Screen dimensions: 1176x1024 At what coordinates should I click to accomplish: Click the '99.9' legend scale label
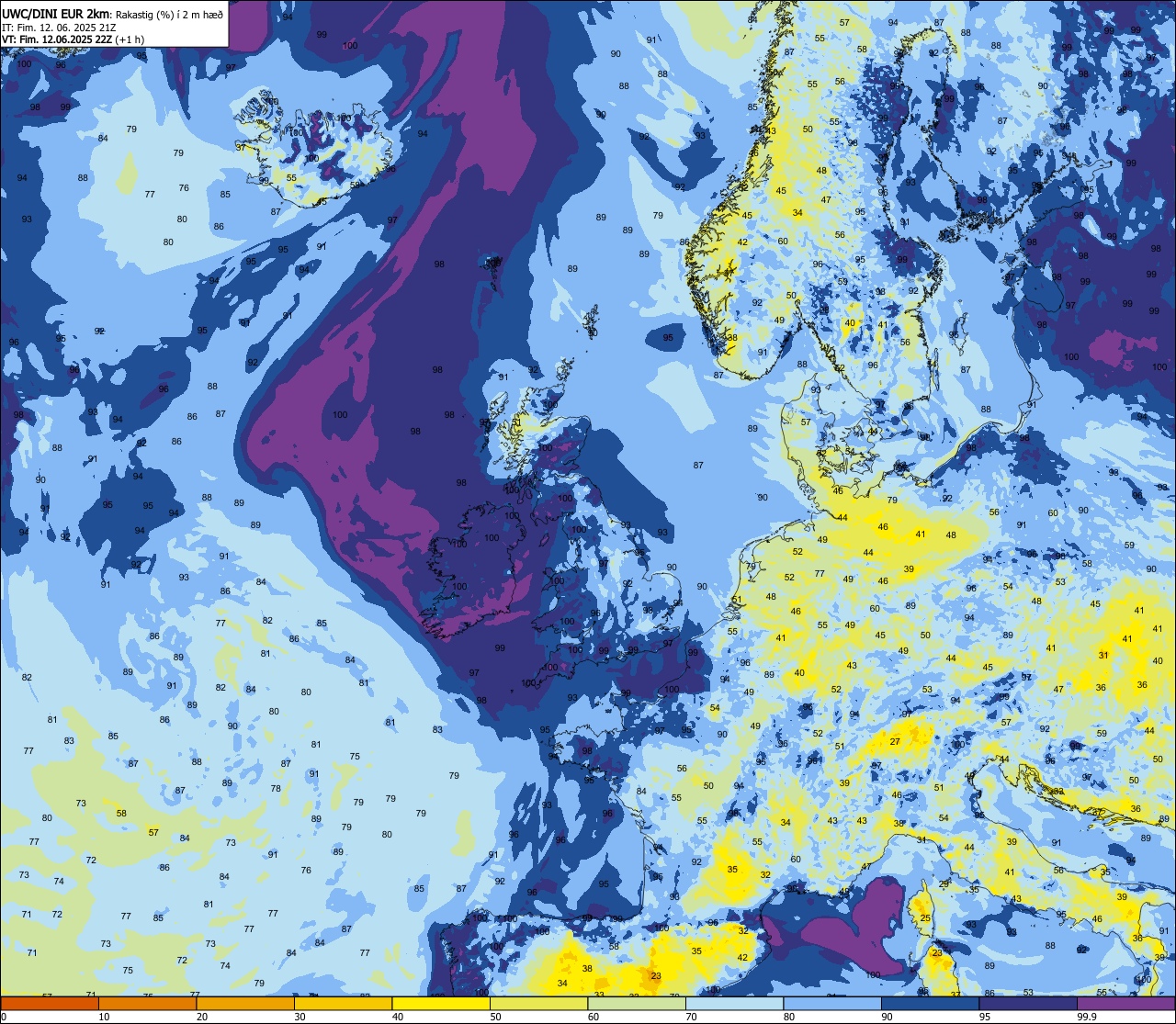(x=1087, y=1017)
